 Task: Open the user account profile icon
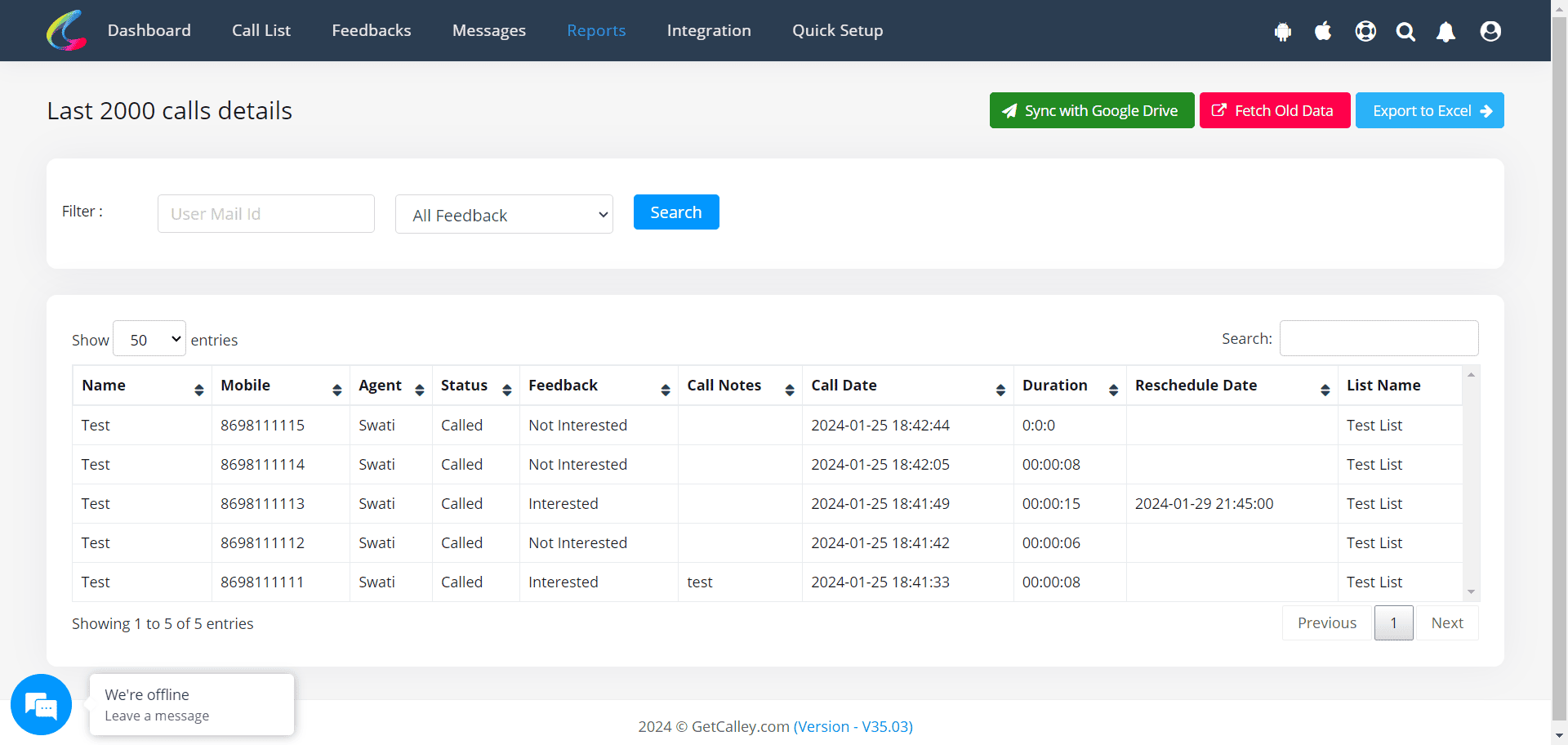[1490, 31]
